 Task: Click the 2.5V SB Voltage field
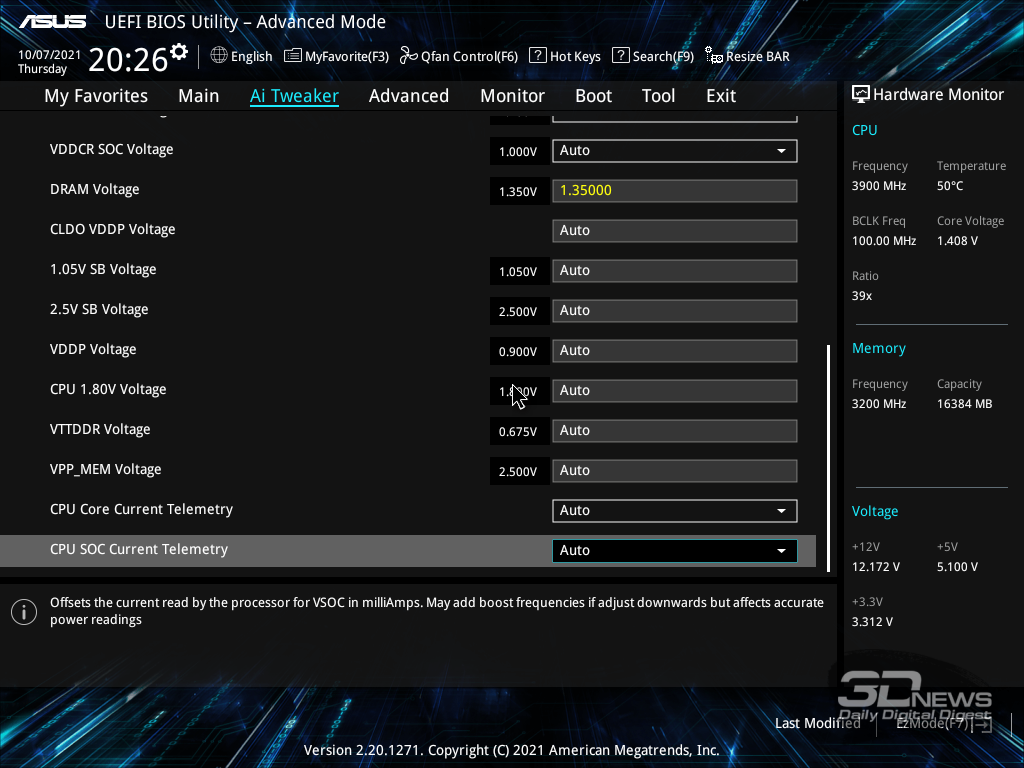675,311
